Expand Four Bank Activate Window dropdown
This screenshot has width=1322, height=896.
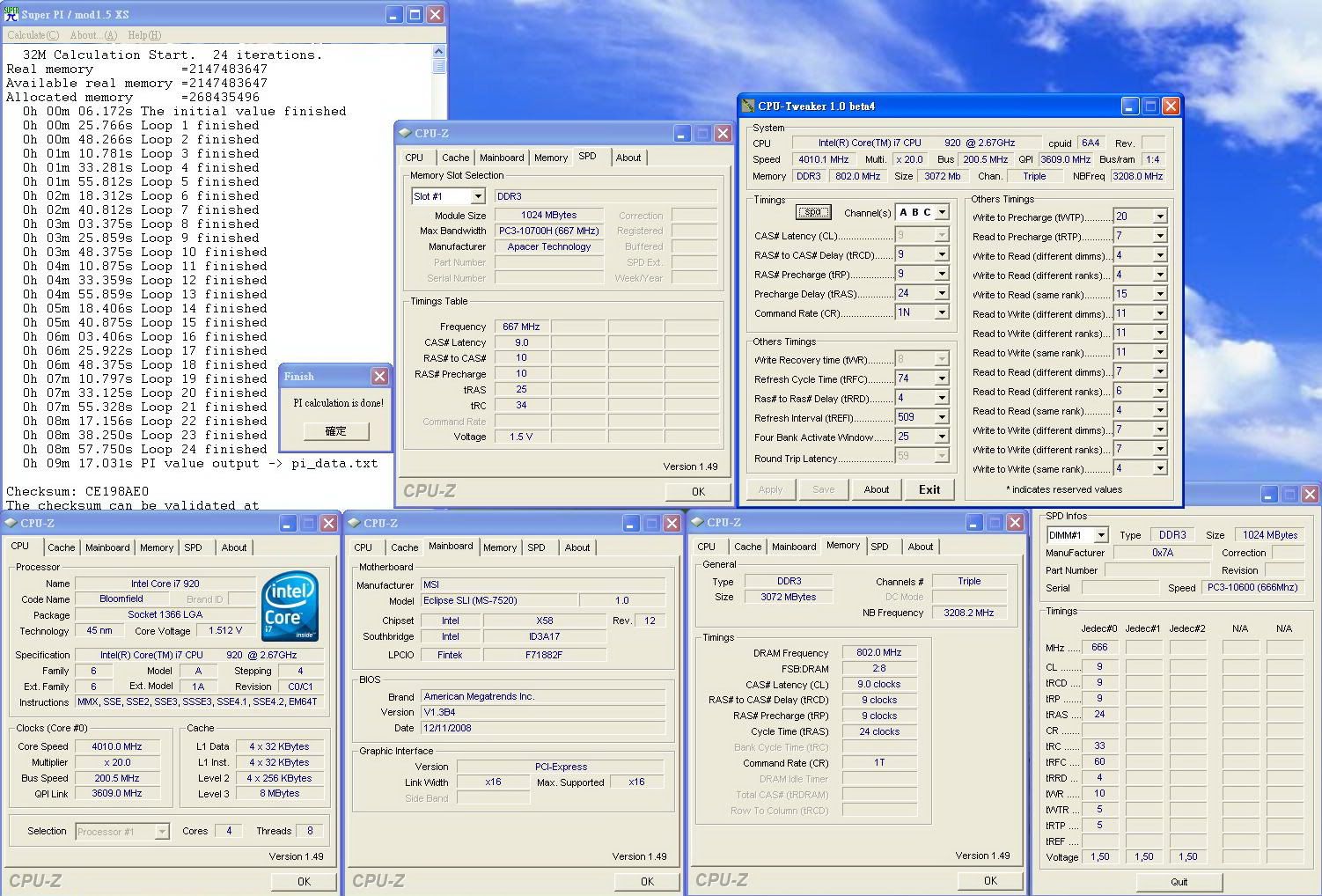point(942,437)
